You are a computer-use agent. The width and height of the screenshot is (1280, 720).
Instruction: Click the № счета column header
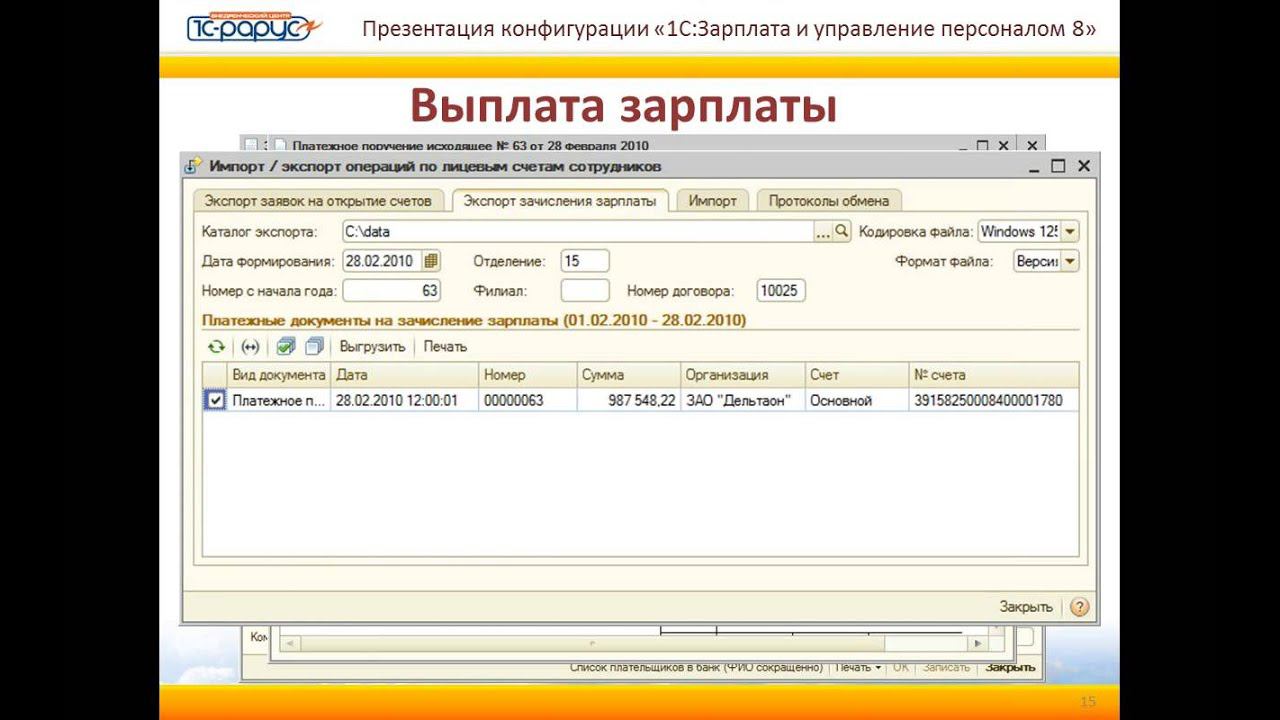click(993, 375)
